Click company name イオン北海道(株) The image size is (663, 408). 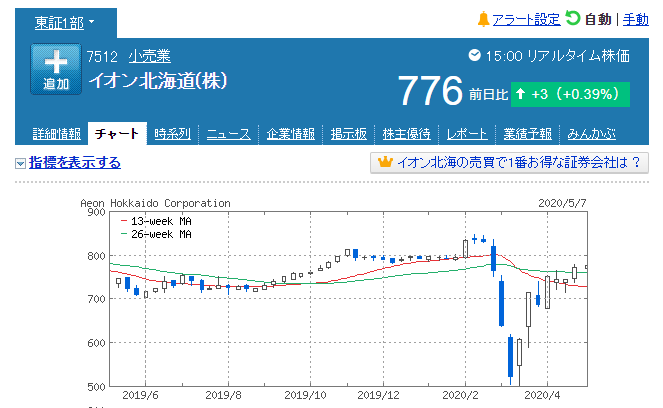158,81
